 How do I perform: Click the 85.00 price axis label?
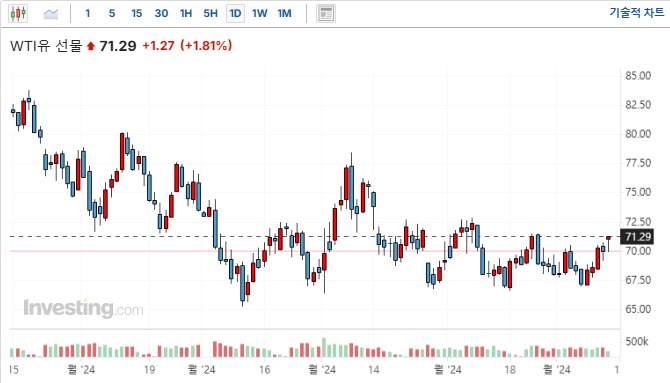click(638, 76)
